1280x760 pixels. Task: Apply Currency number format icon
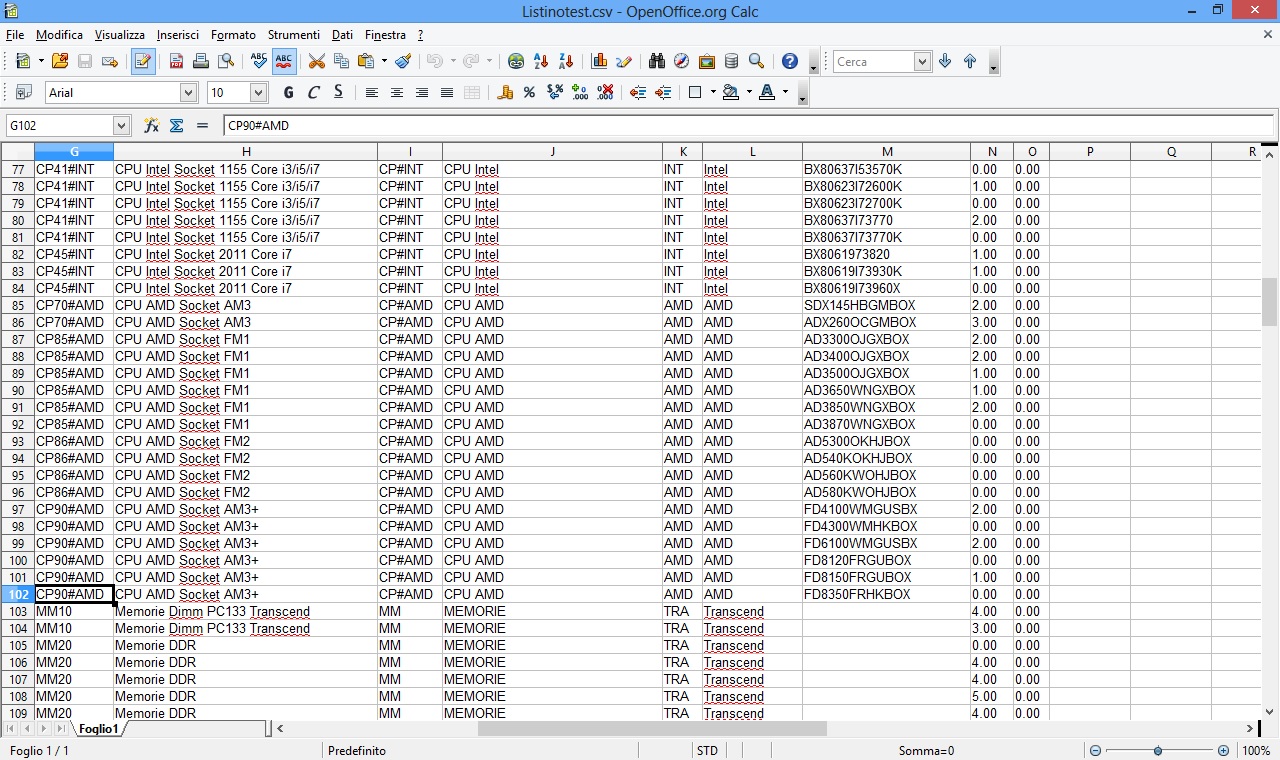[x=505, y=92]
